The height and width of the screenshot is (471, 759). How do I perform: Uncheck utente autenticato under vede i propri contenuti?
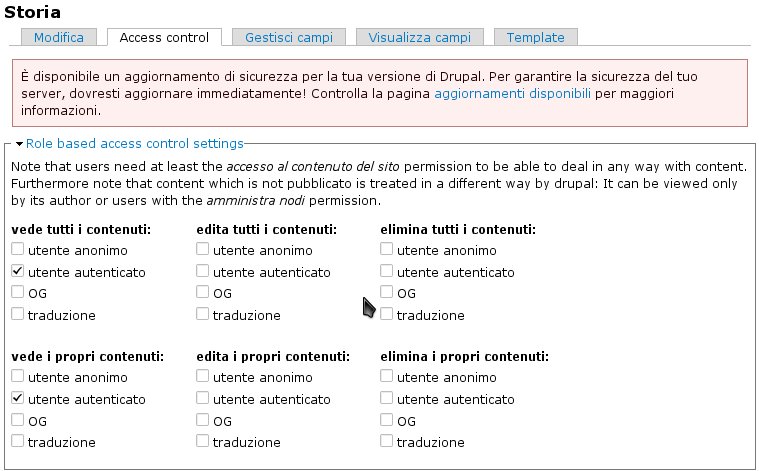18,399
